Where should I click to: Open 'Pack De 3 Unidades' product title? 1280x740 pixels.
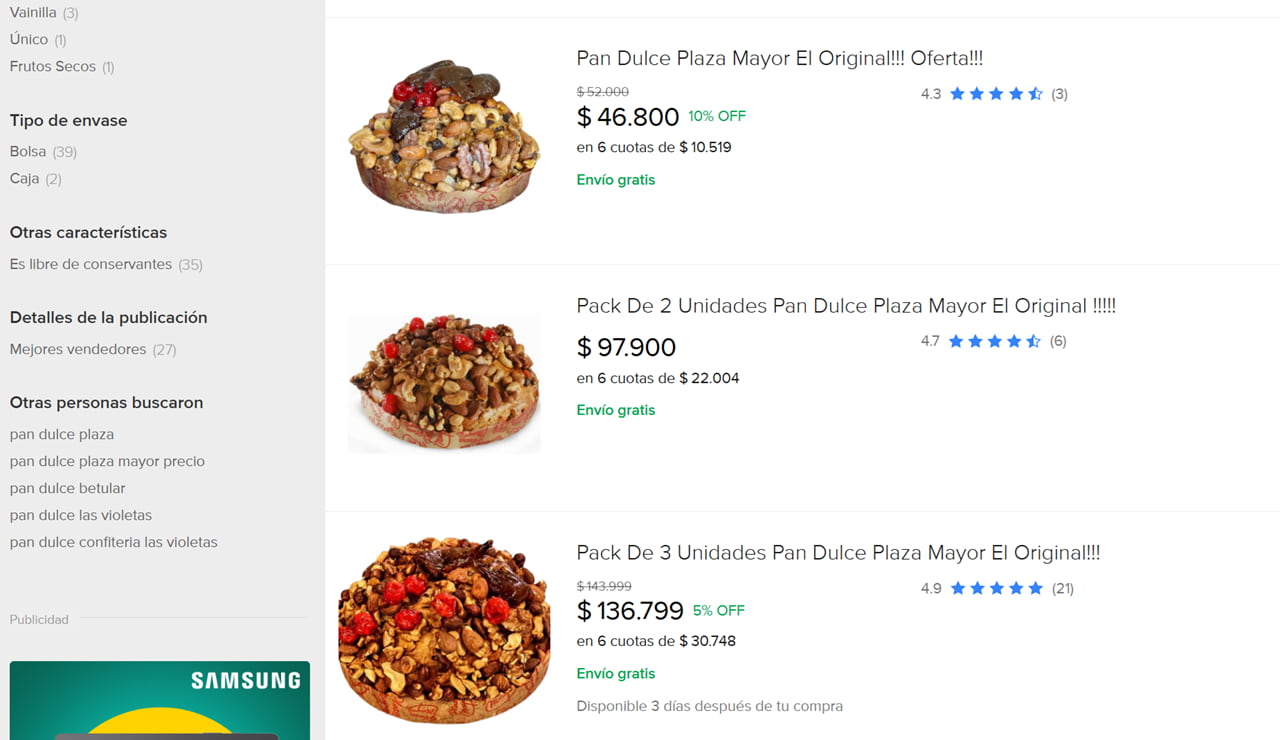pos(838,553)
